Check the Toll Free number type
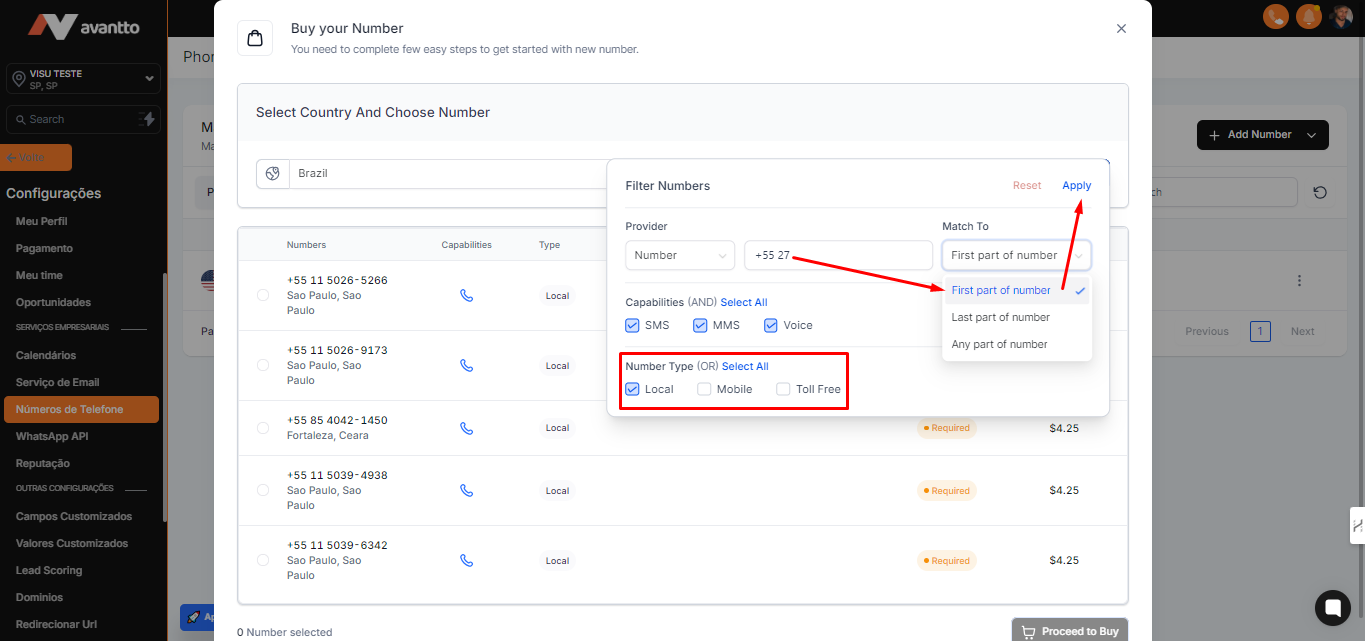The image size is (1365, 641). [783, 389]
